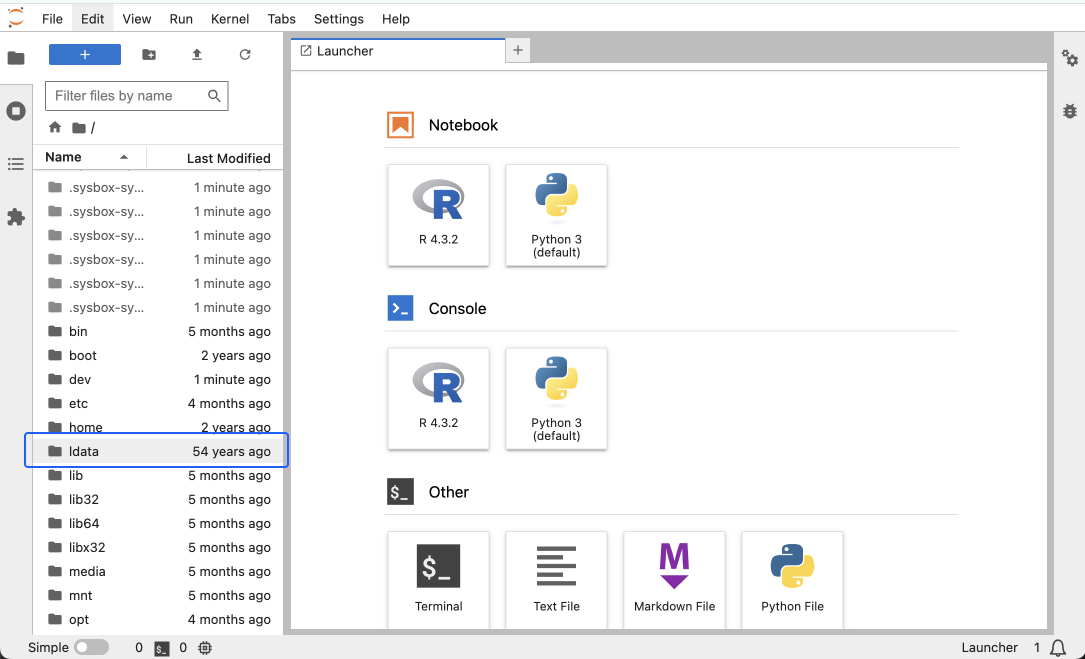Click the JupyterLab logo icon

(x=16, y=18)
